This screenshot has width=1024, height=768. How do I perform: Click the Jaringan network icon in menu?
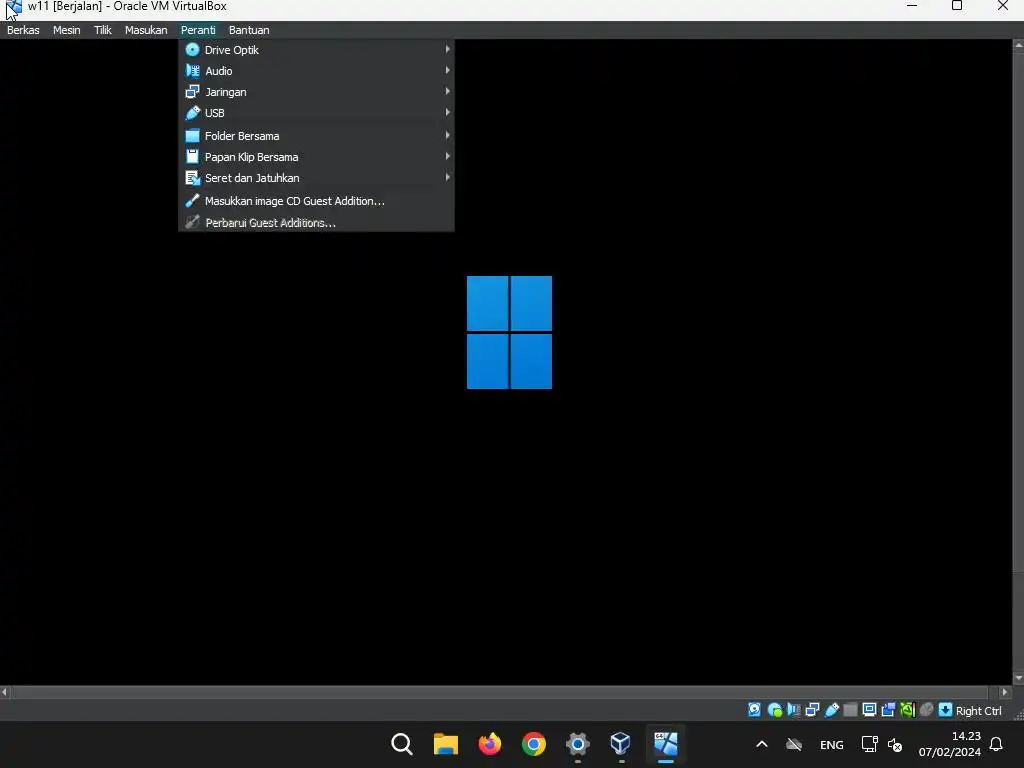pyautogui.click(x=192, y=91)
